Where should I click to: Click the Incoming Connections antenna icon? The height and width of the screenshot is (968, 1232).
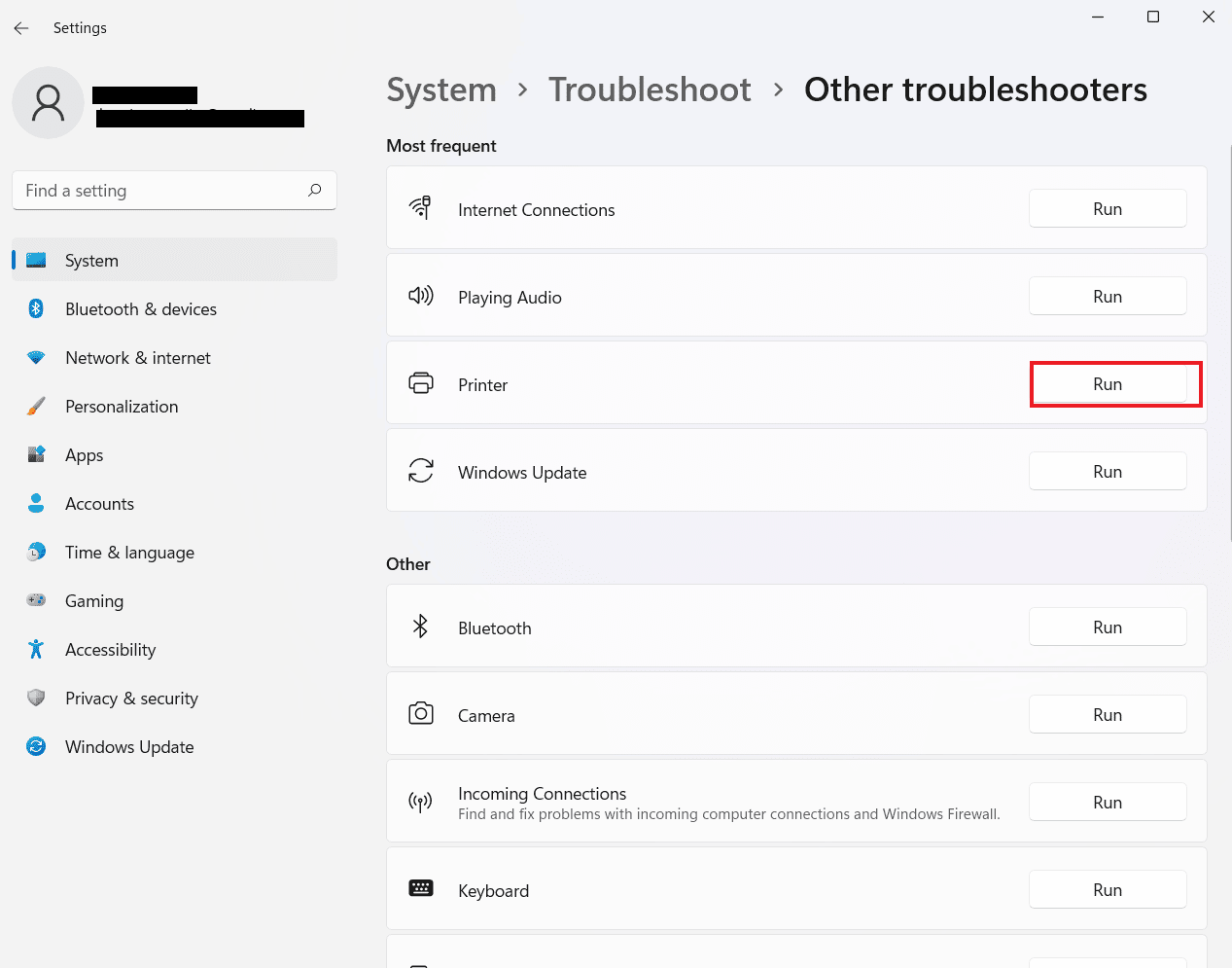pyautogui.click(x=421, y=803)
